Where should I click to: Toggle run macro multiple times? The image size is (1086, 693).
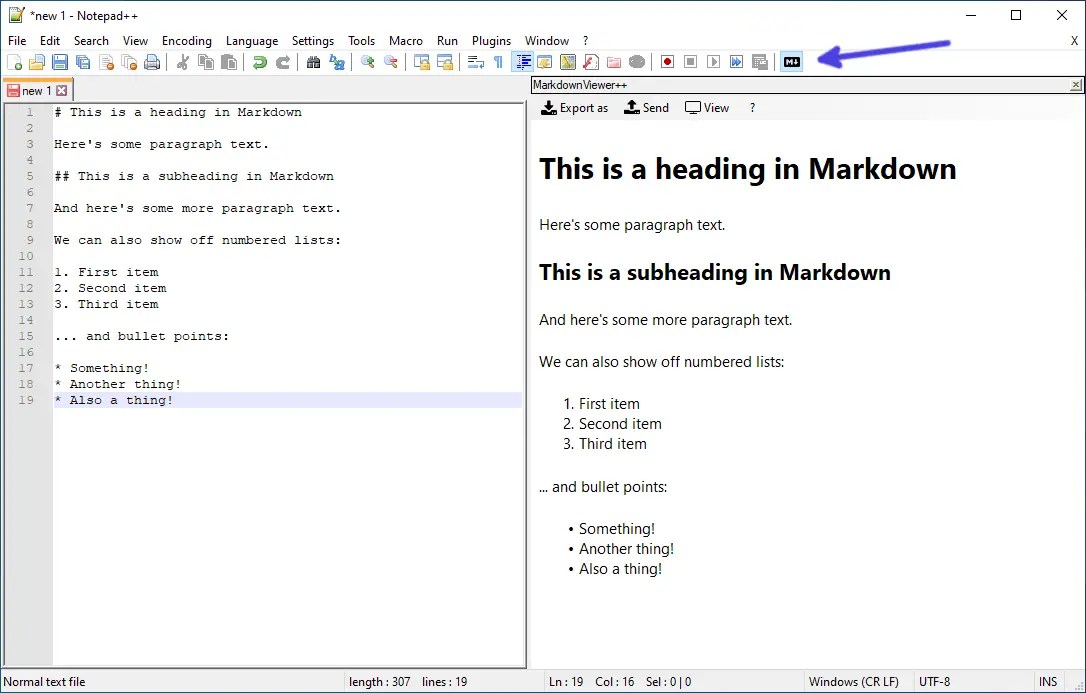click(x=737, y=61)
